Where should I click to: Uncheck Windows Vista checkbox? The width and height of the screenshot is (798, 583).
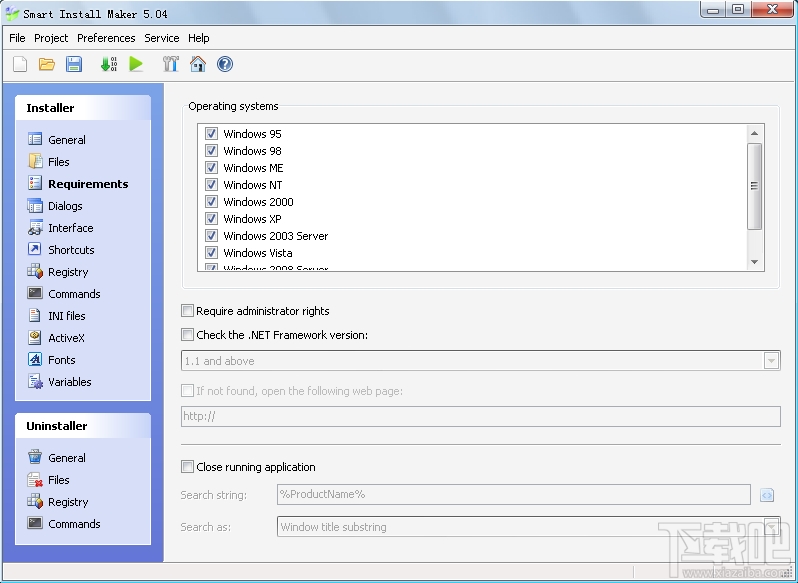pos(211,252)
